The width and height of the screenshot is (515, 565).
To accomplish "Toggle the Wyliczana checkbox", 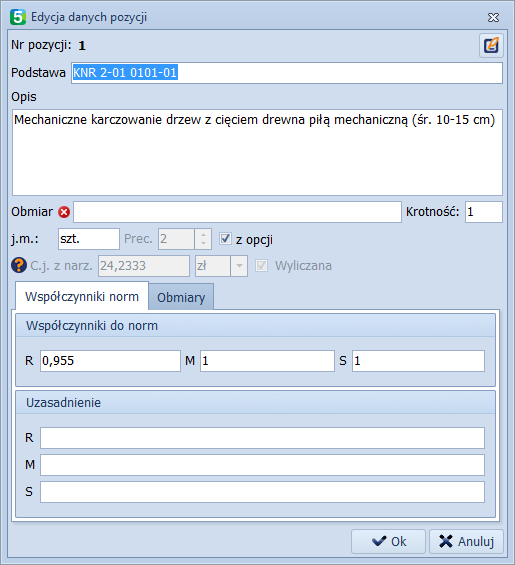I will tap(261, 266).
